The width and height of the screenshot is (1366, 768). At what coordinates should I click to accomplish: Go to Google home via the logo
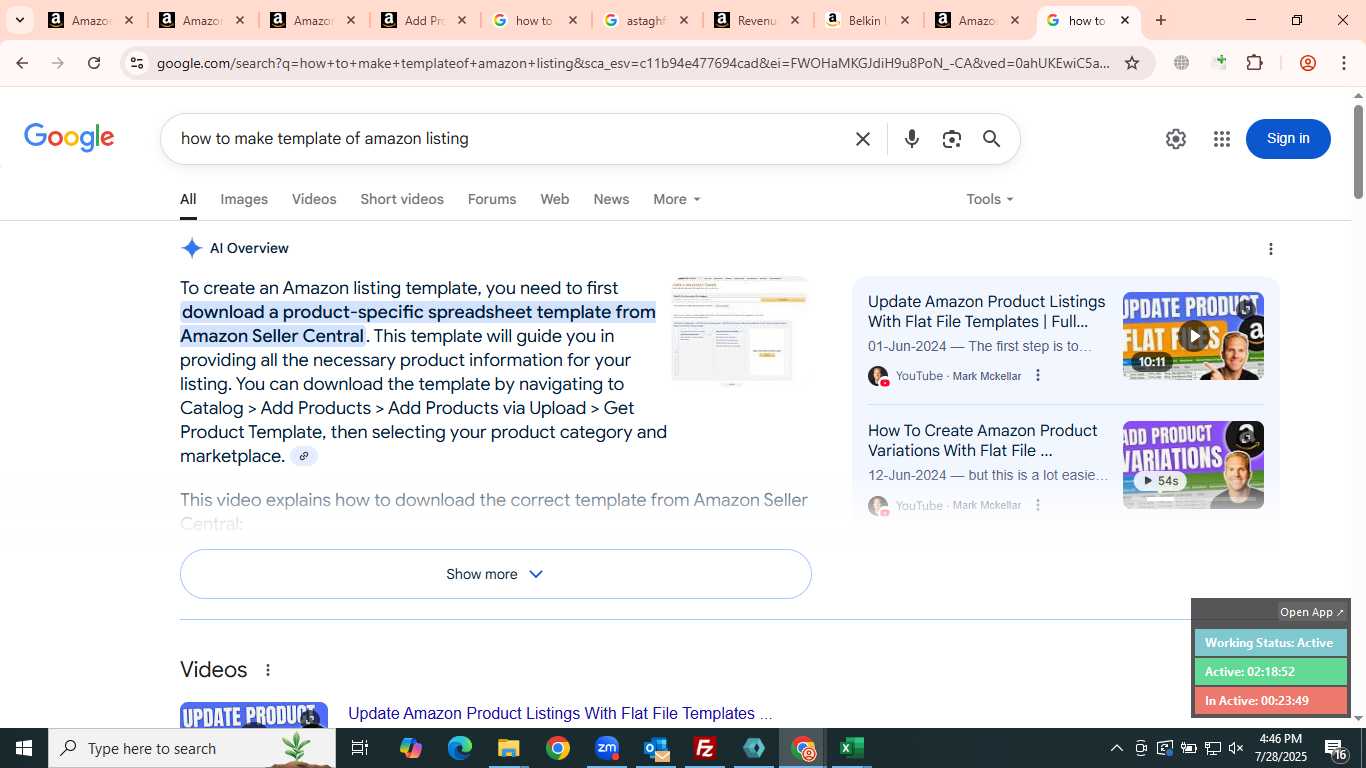69,138
